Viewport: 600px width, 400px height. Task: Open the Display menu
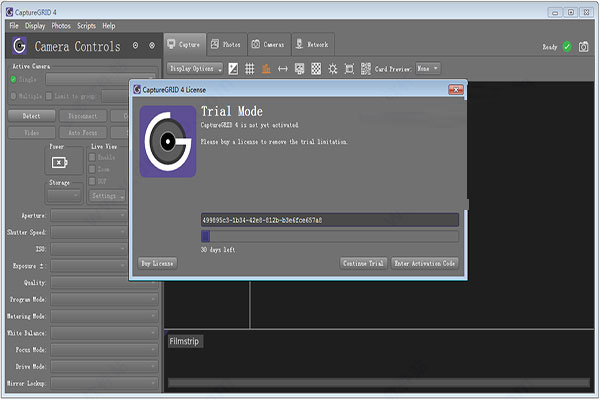click(x=35, y=26)
